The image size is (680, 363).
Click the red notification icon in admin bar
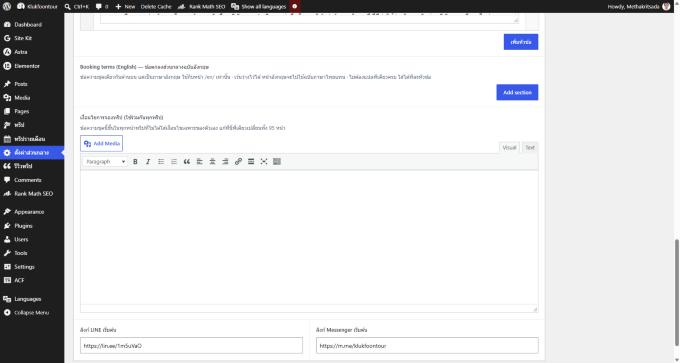click(294, 7)
